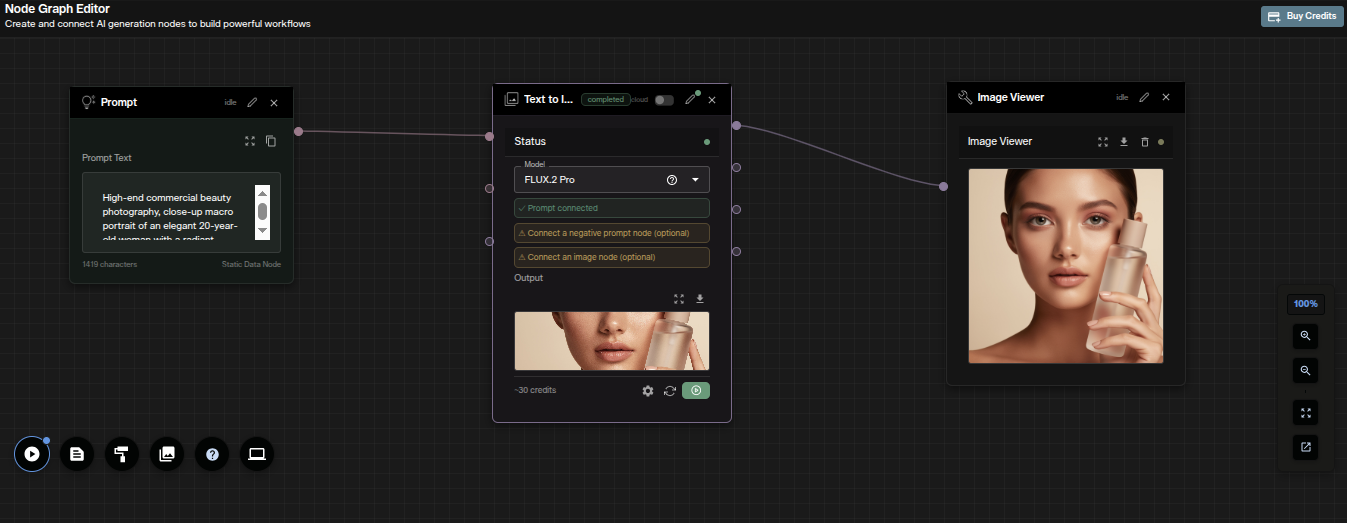The width and height of the screenshot is (1347, 523).
Task: Edit the Image Viewer node with pencil icon
Action: click(1144, 98)
